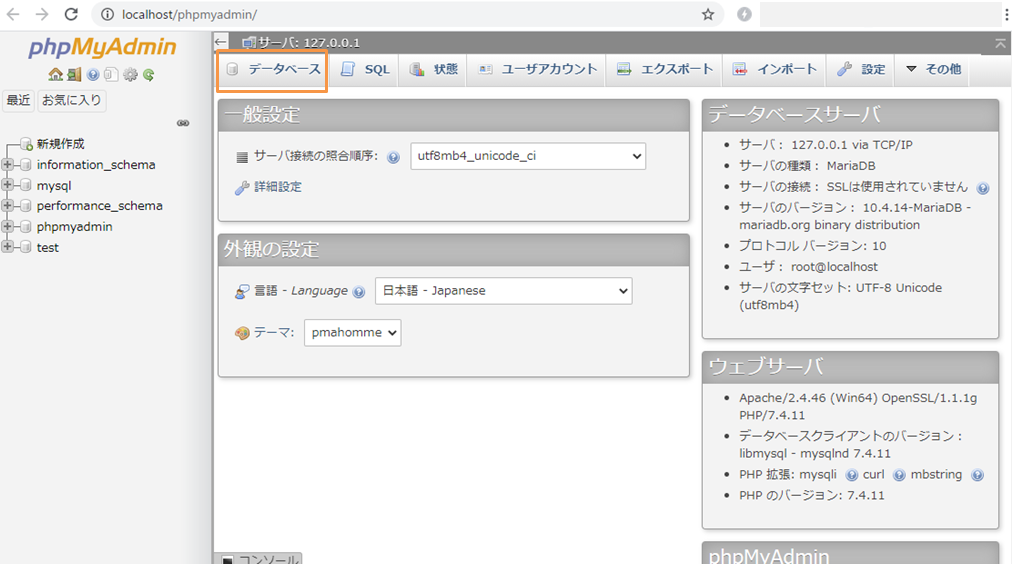
Task: Open phpMyAdmin documentation help icon
Action: click(93, 75)
